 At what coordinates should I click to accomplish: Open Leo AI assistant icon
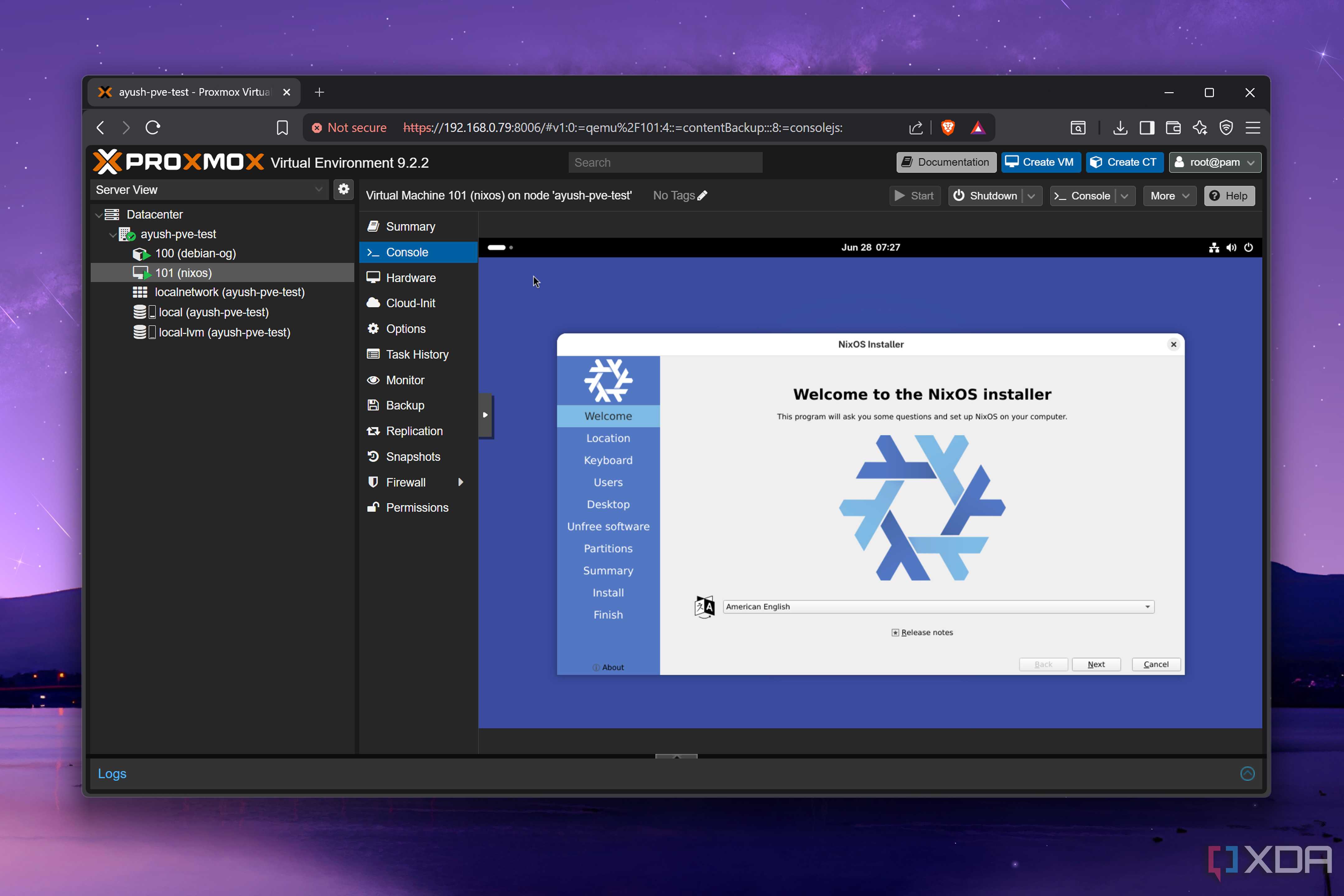(1200, 128)
